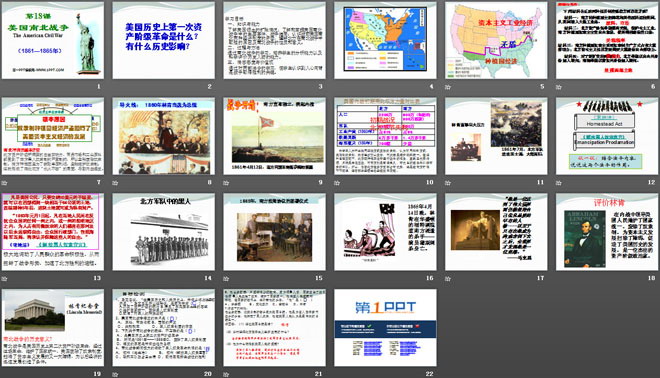
Task: Select the final 第1PPT slide
Action: coord(385,327)
